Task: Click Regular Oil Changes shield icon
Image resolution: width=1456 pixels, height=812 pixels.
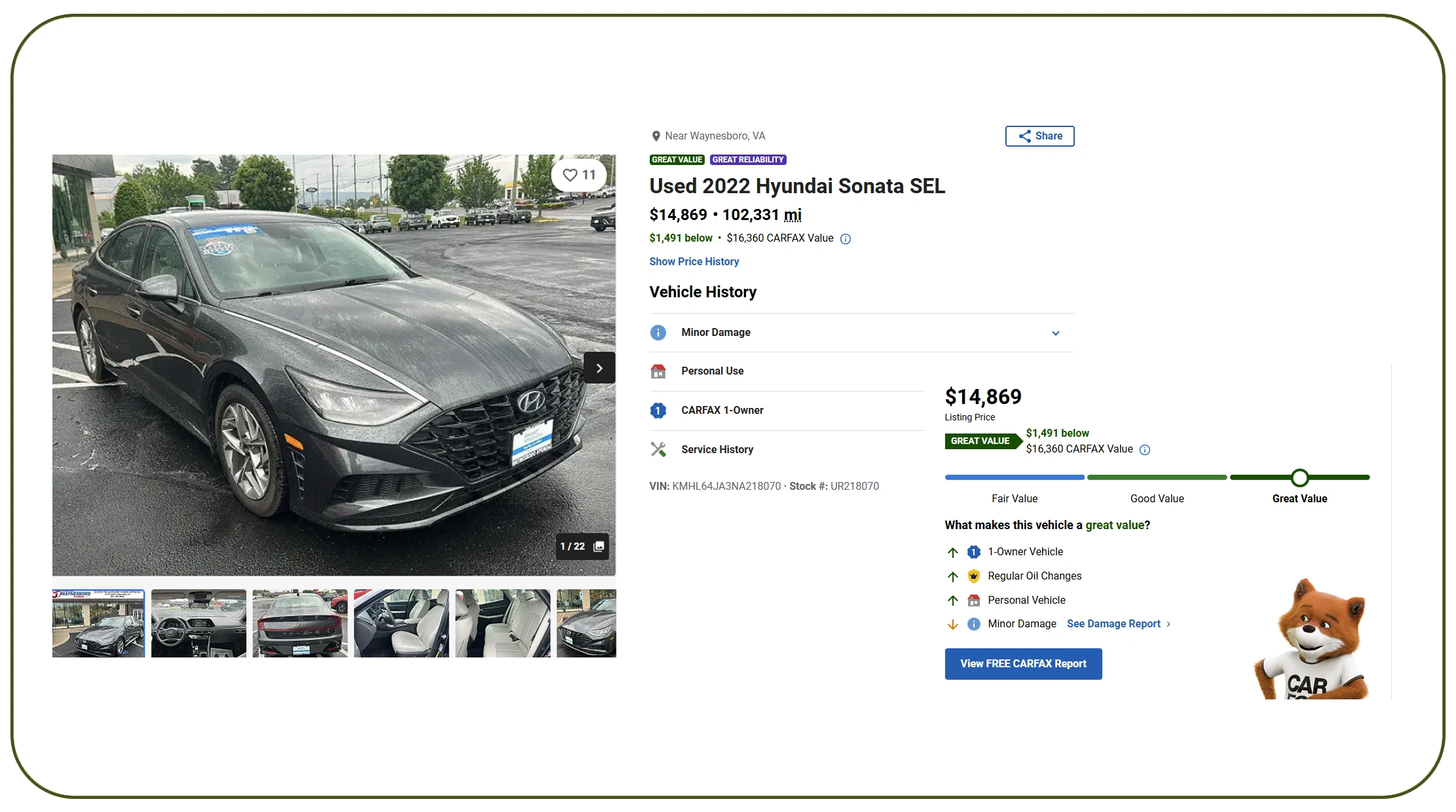Action: [x=974, y=576]
